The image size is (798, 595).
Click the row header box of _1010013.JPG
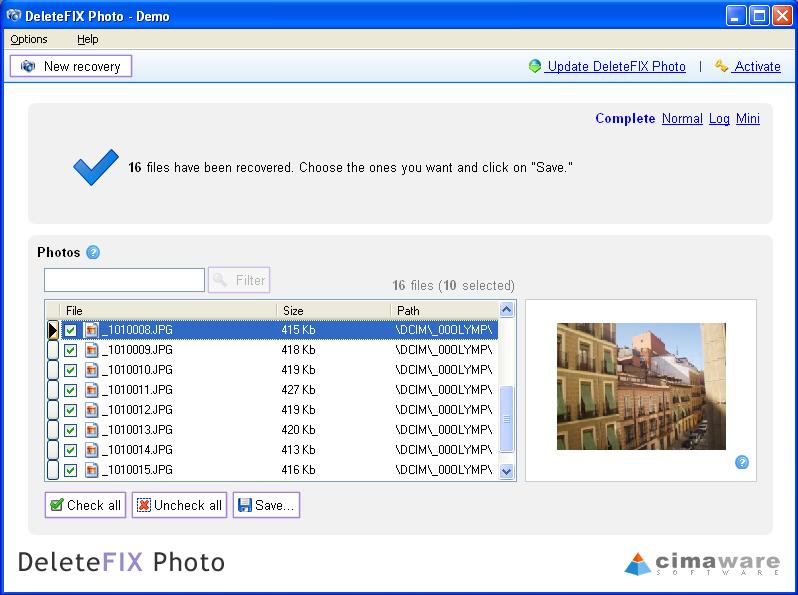(53, 430)
